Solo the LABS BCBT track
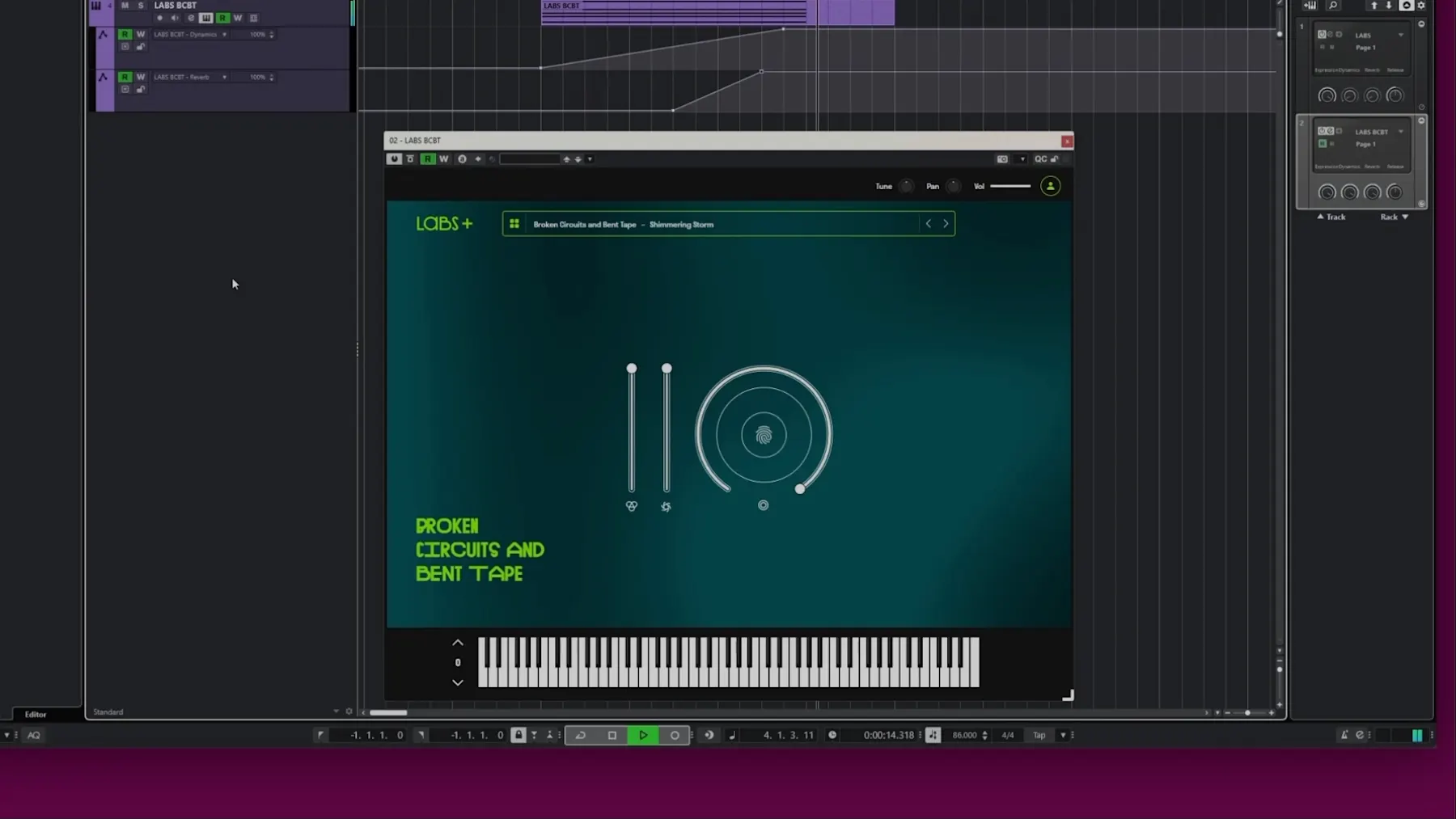 pos(141,5)
